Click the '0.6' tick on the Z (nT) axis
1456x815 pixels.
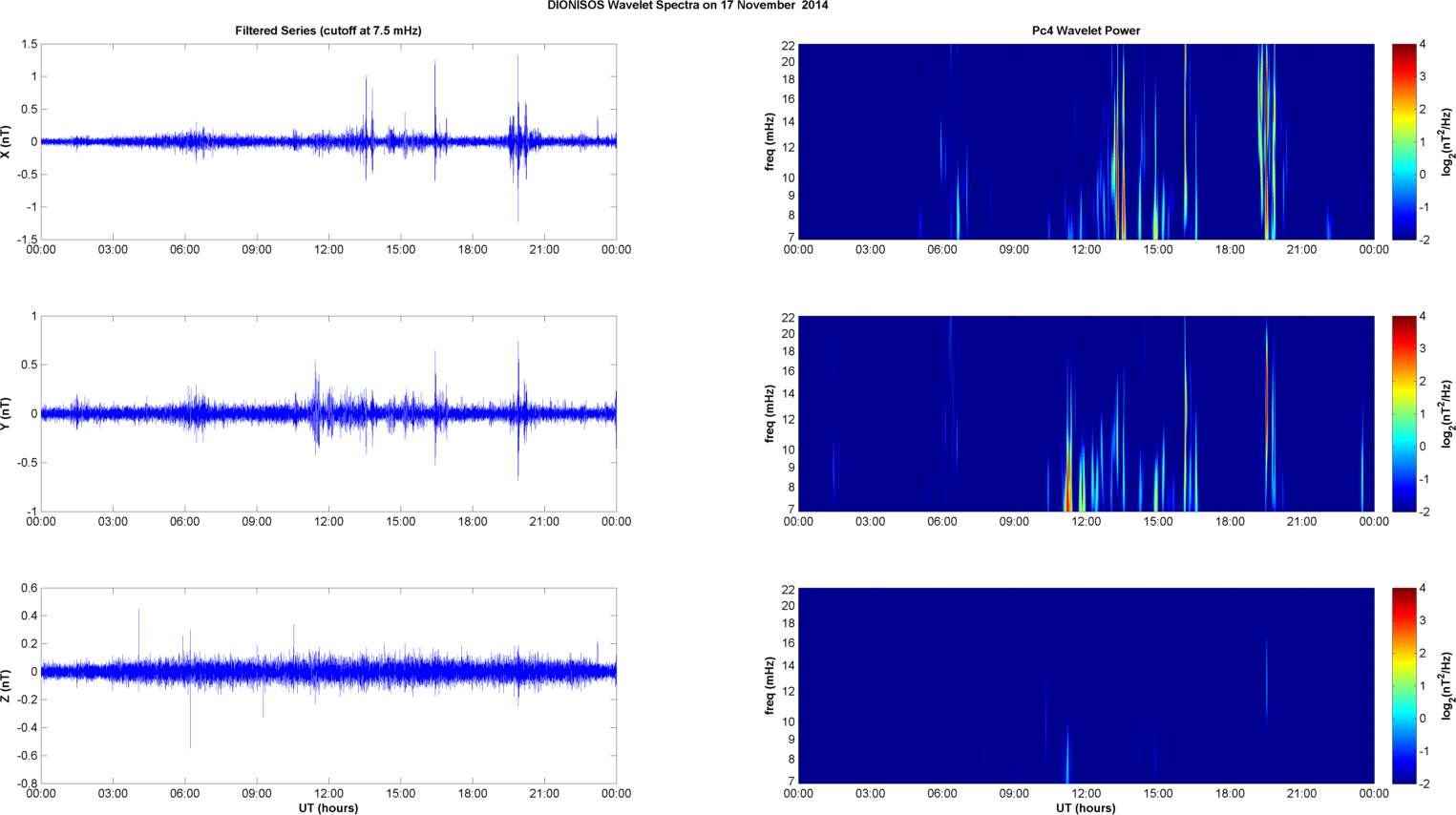click(29, 589)
